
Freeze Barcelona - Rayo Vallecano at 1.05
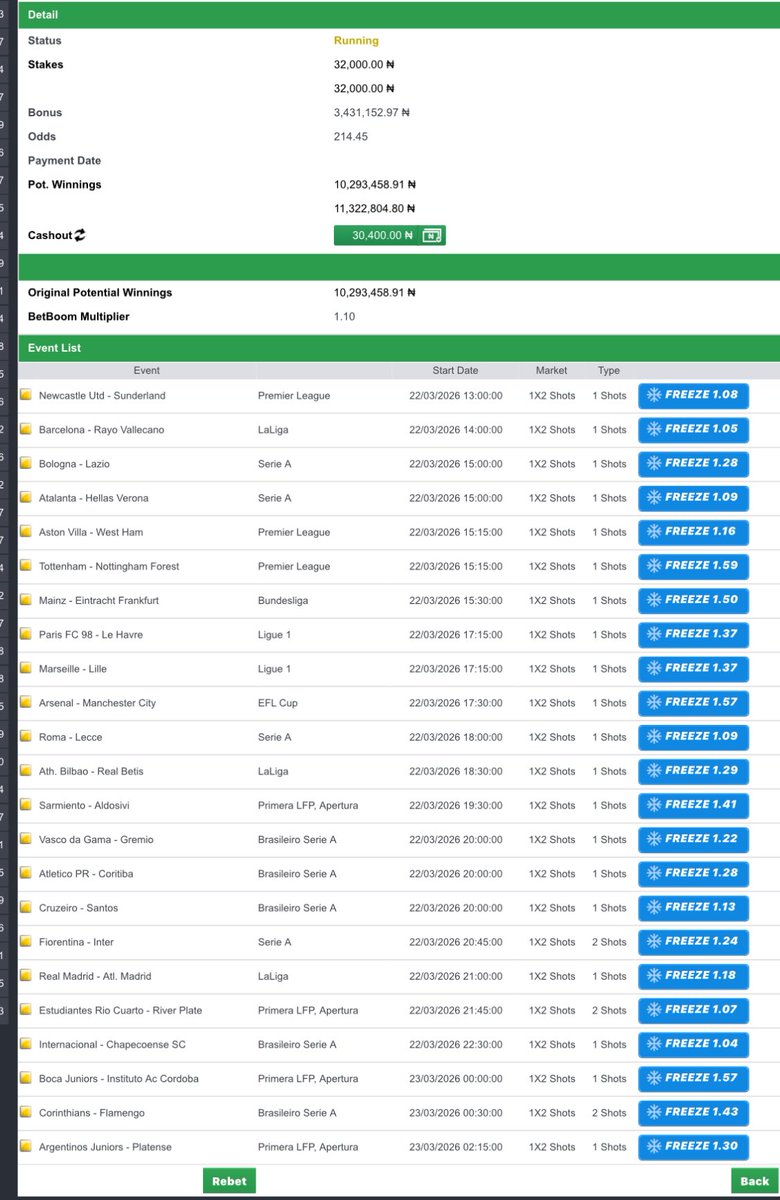pos(693,430)
